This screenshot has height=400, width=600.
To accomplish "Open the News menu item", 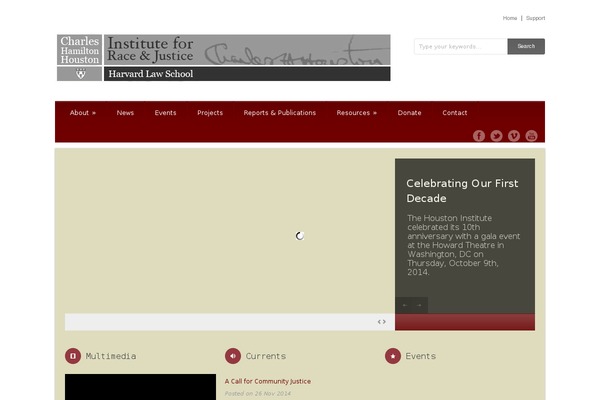I will 125,113.
